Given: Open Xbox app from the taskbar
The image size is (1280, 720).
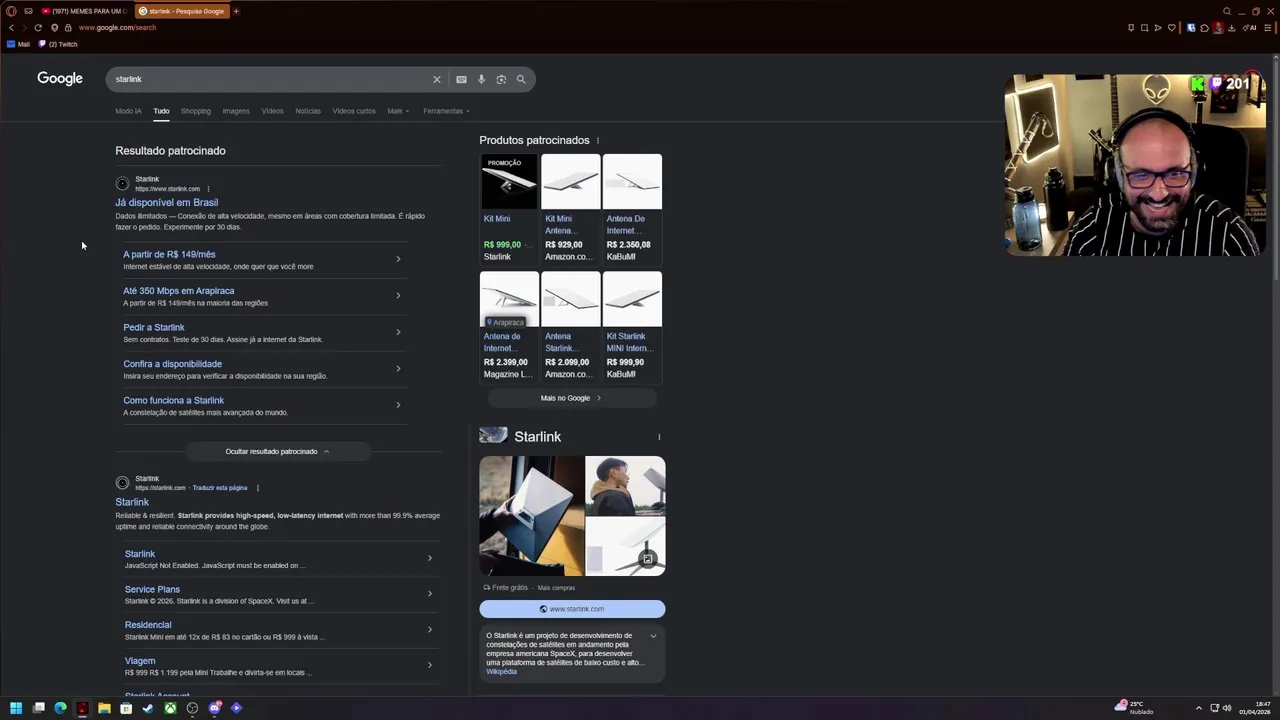Looking at the screenshot, I should (170, 708).
